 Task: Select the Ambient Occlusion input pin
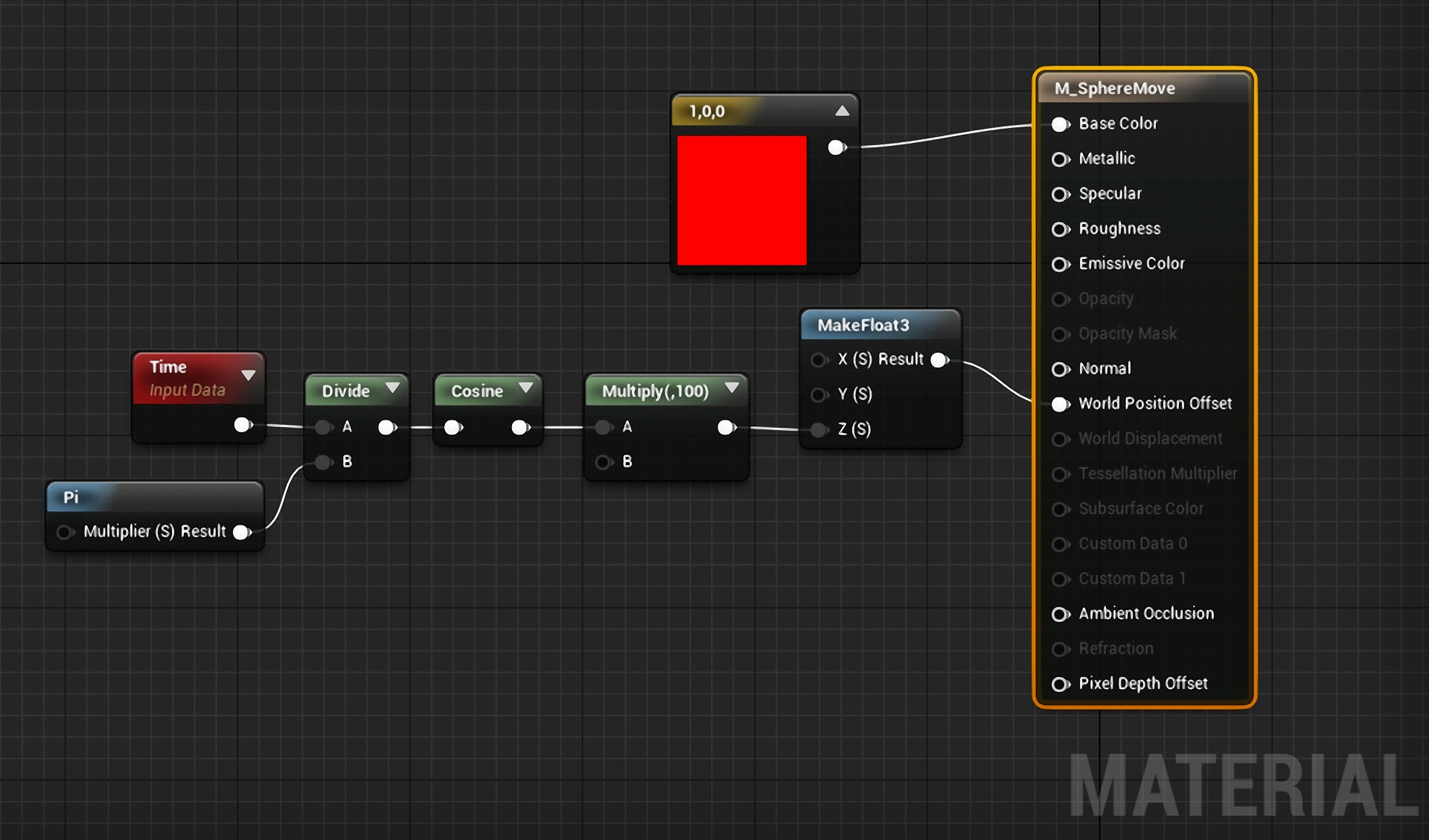tap(1057, 614)
